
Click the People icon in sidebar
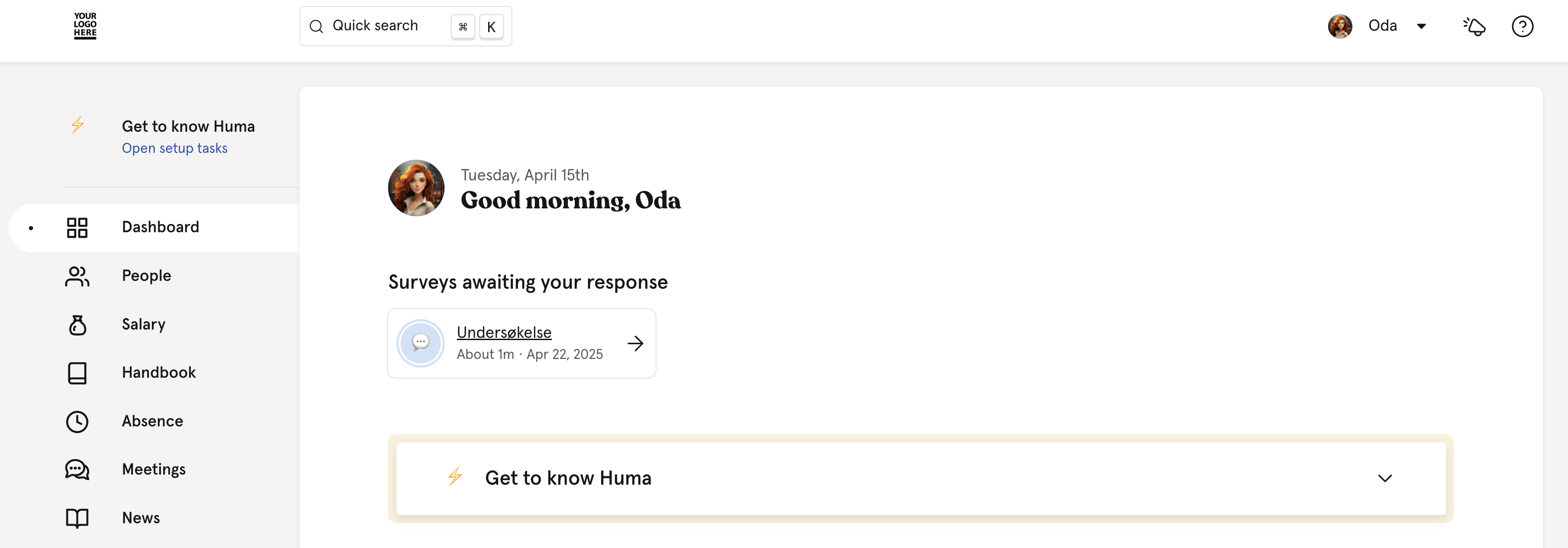tap(78, 276)
